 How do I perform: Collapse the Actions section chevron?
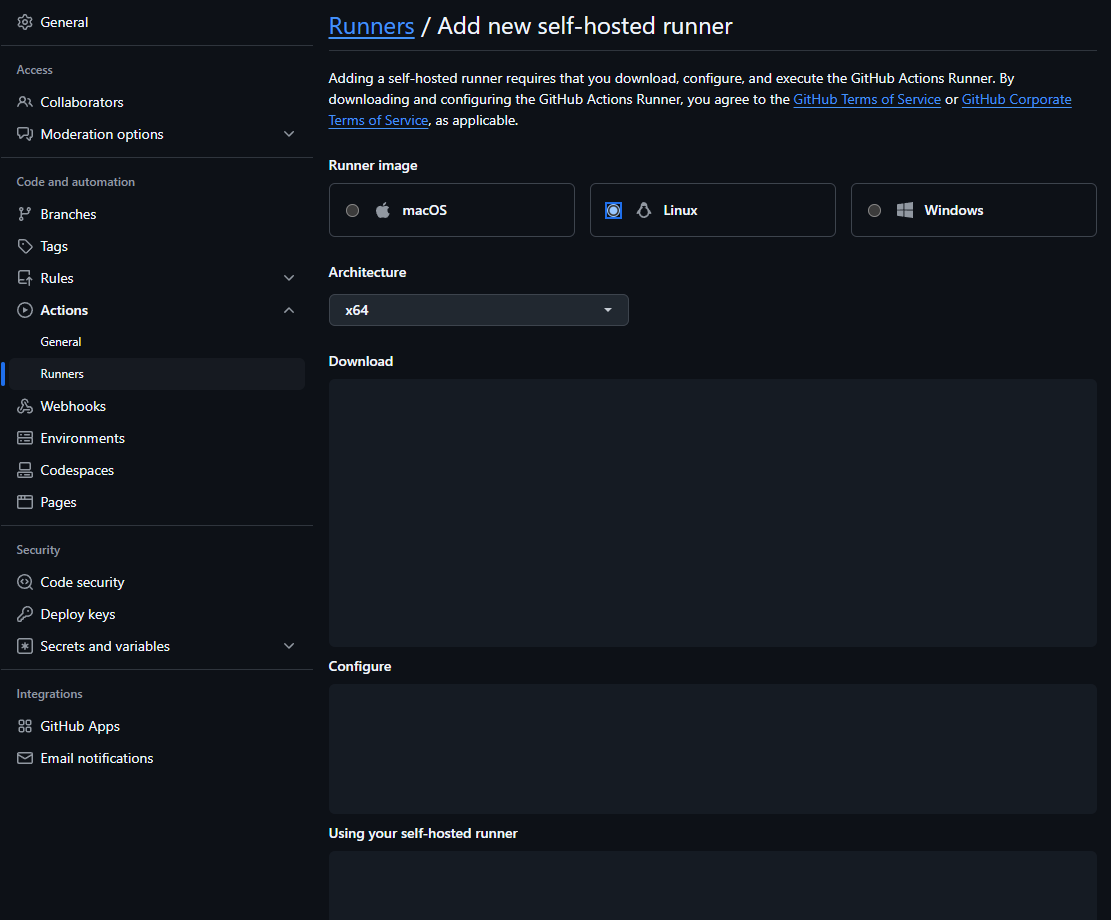point(289,310)
